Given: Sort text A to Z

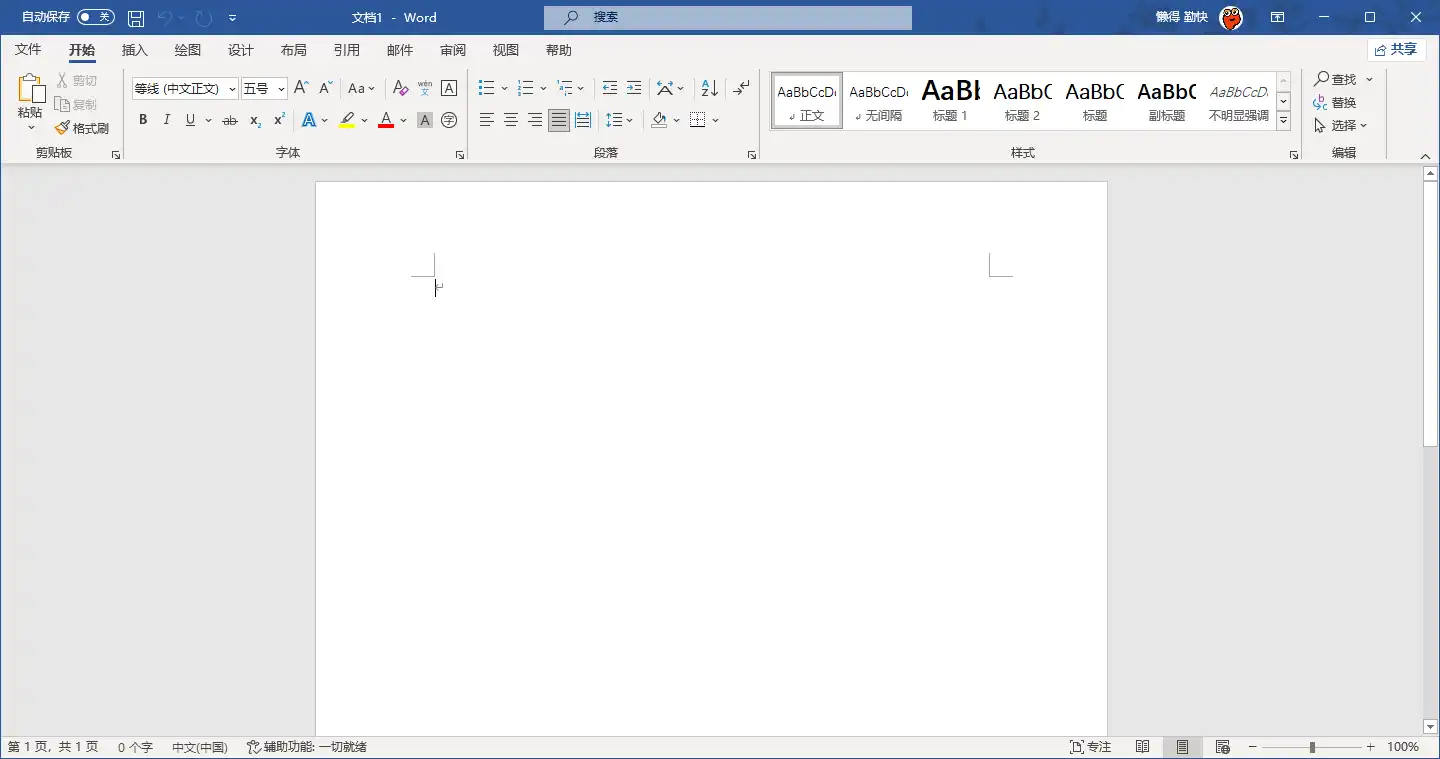Looking at the screenshot, I should point(709,88).
